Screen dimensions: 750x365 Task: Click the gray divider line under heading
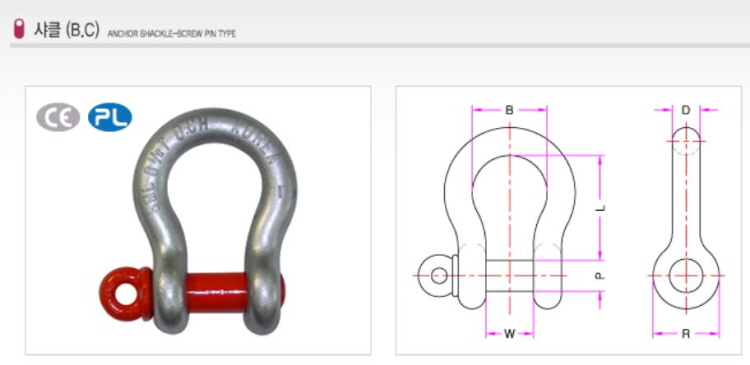(380, 45)
